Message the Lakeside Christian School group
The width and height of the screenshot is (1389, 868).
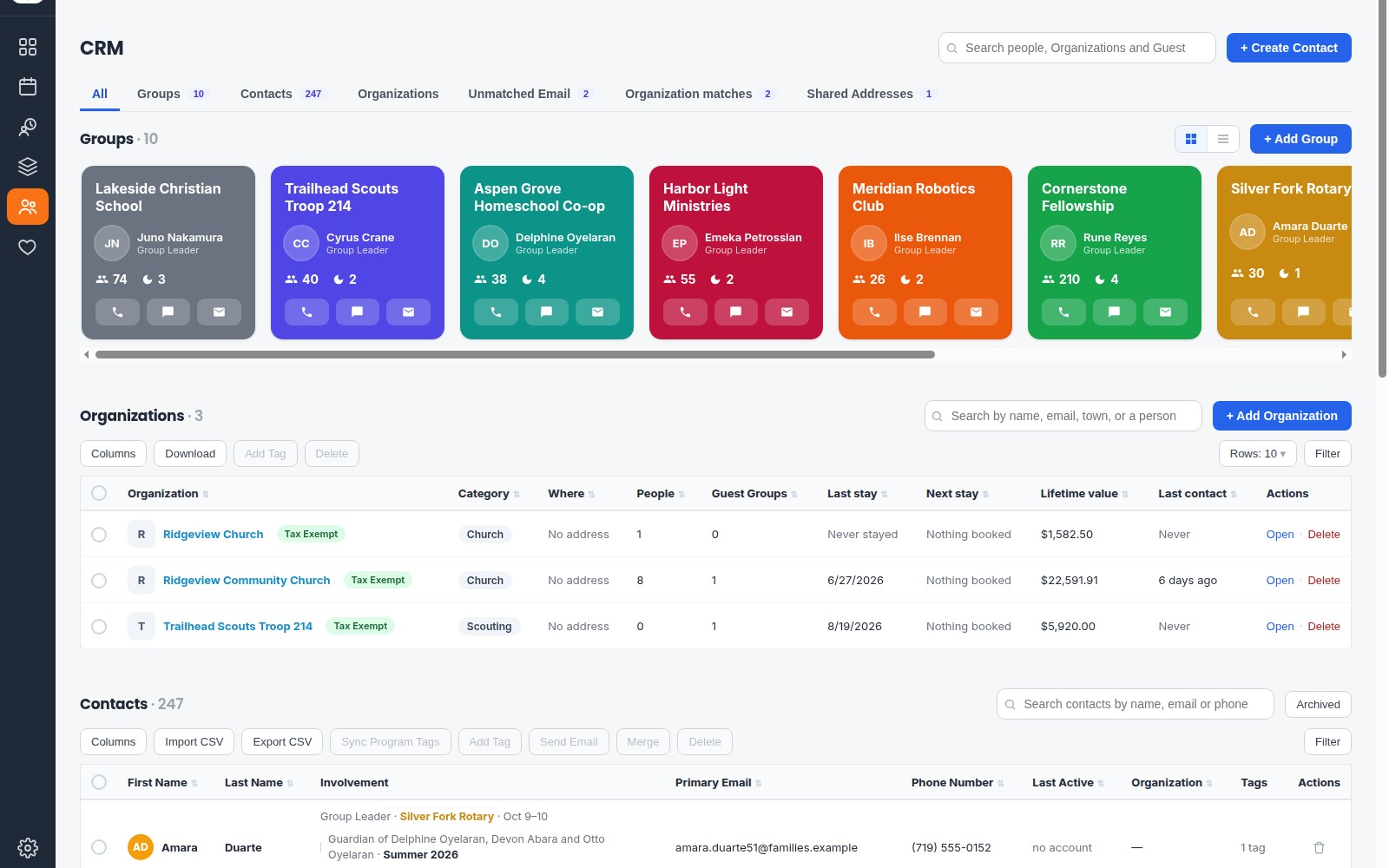pyautogui.click(x=168, y=312)
